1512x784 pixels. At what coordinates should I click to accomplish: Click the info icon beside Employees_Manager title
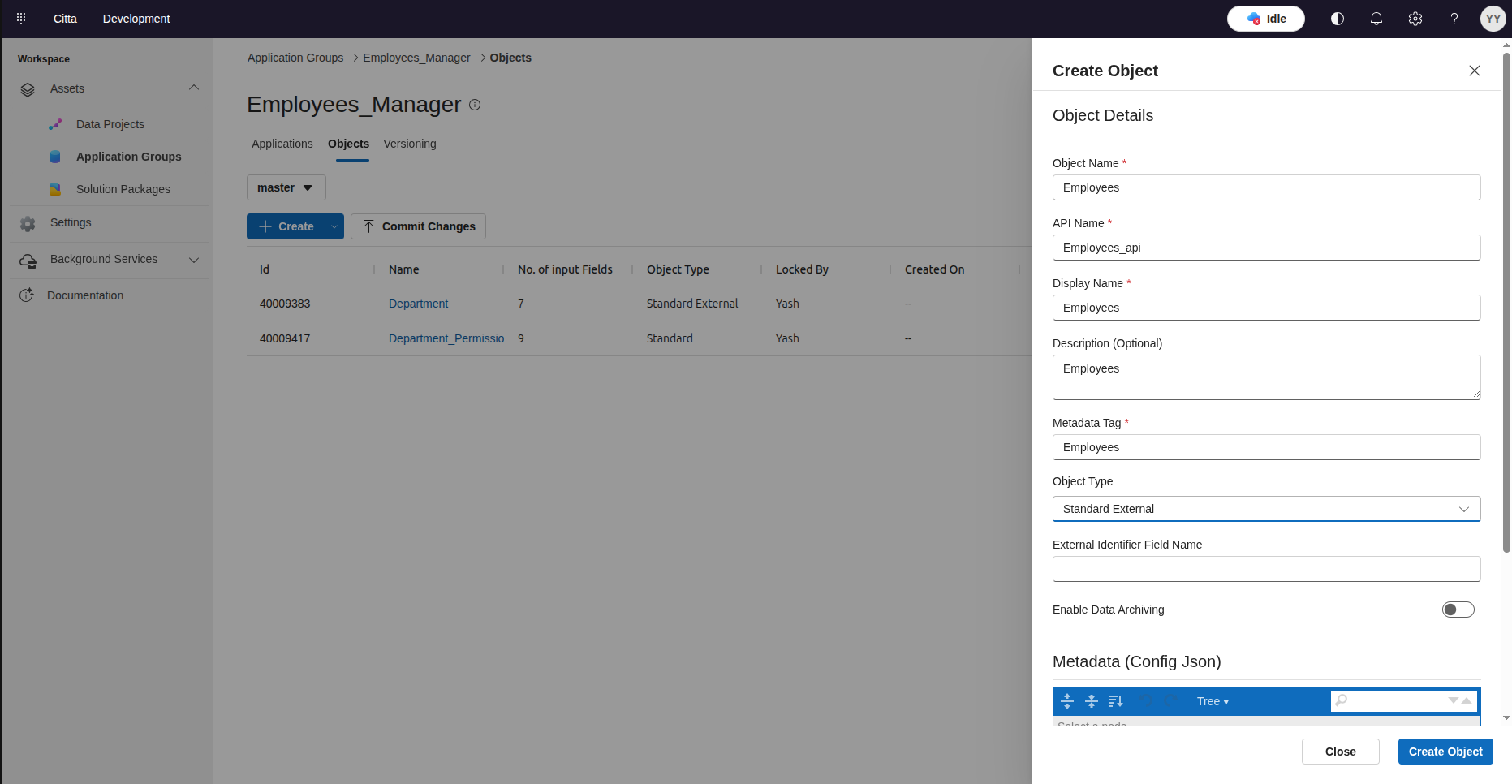pos(475,105)
